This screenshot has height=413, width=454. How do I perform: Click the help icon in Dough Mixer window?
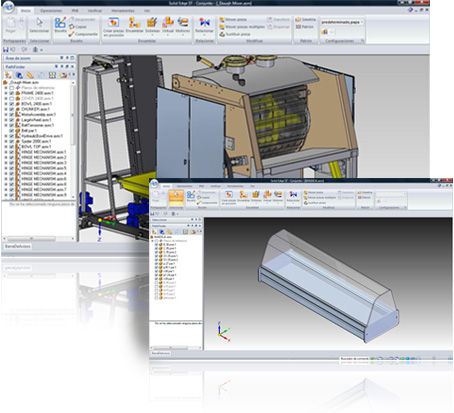click(410, 10)
